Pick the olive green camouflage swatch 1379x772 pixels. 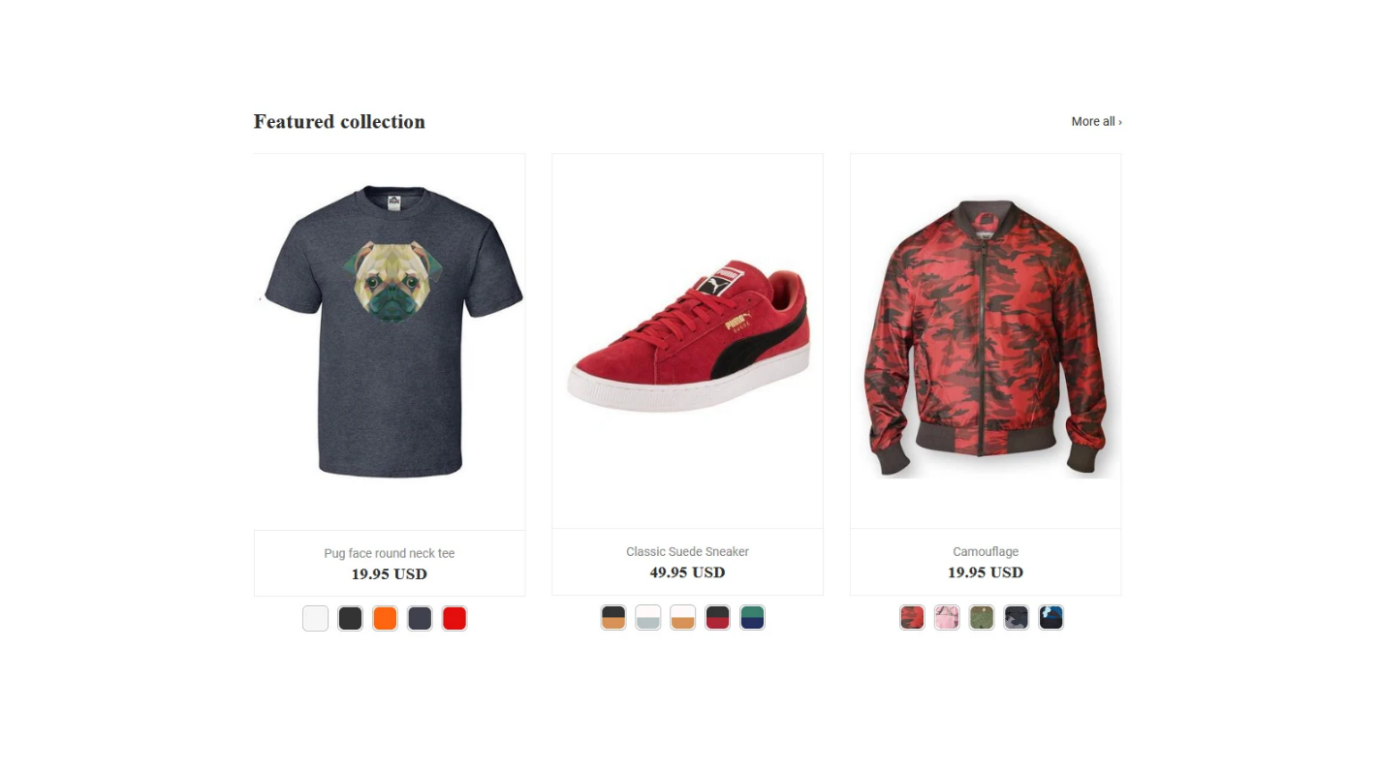point(981,618)
